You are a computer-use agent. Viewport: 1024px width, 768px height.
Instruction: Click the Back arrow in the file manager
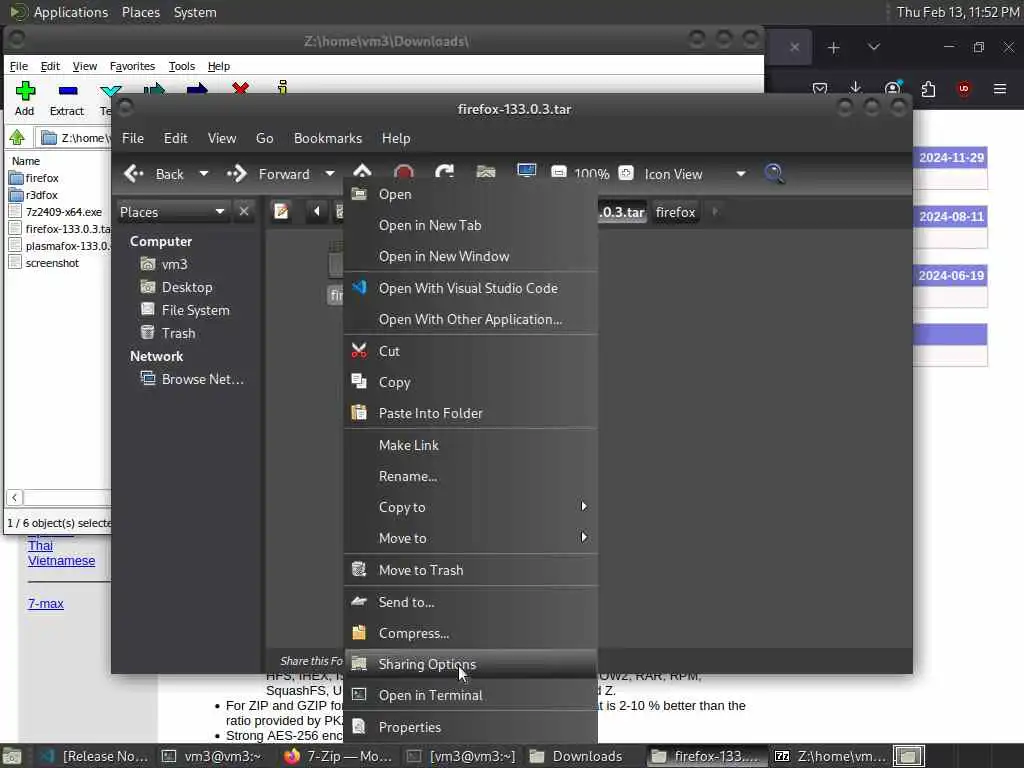point(134,174)
